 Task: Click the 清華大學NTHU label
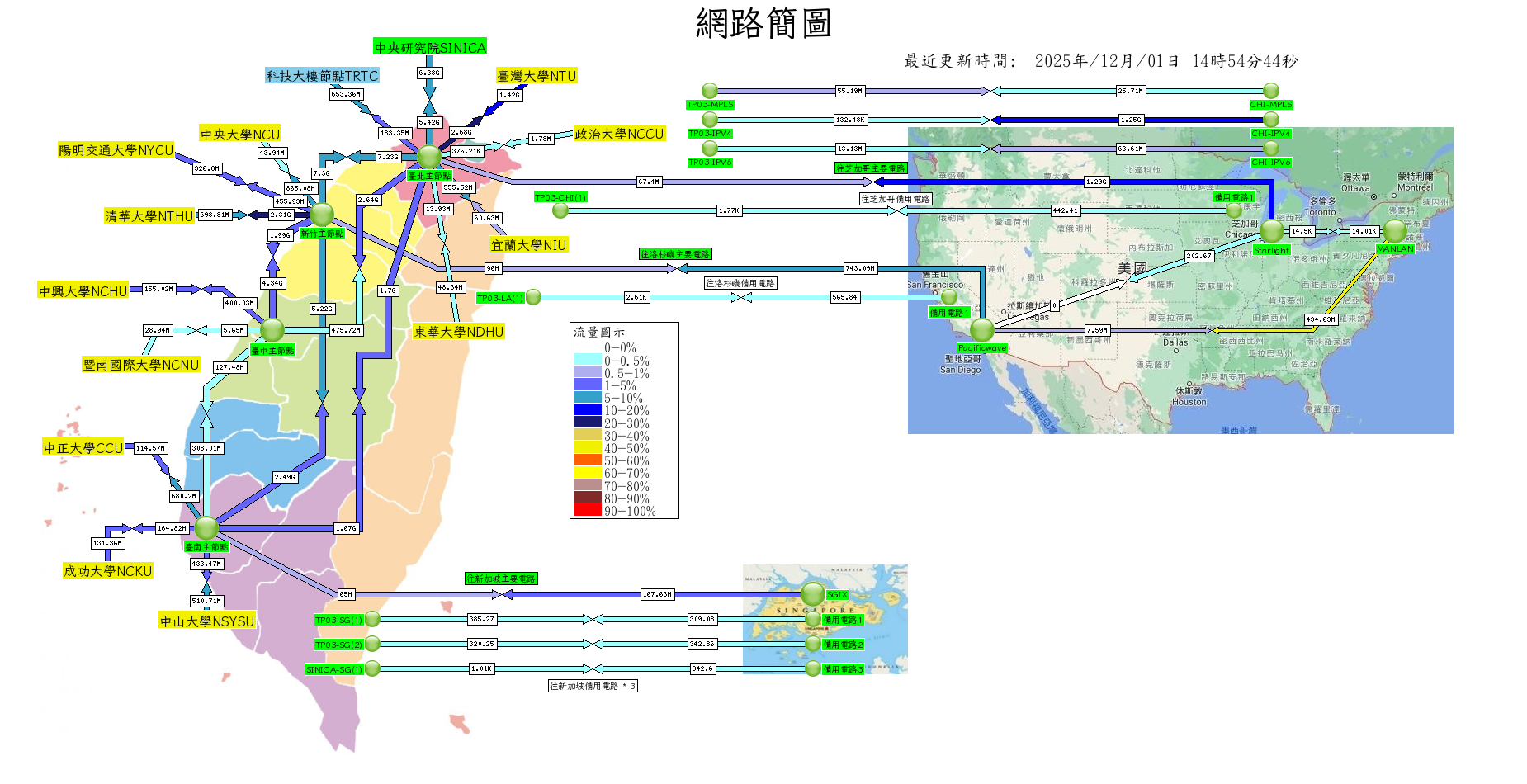coord(149,216)
